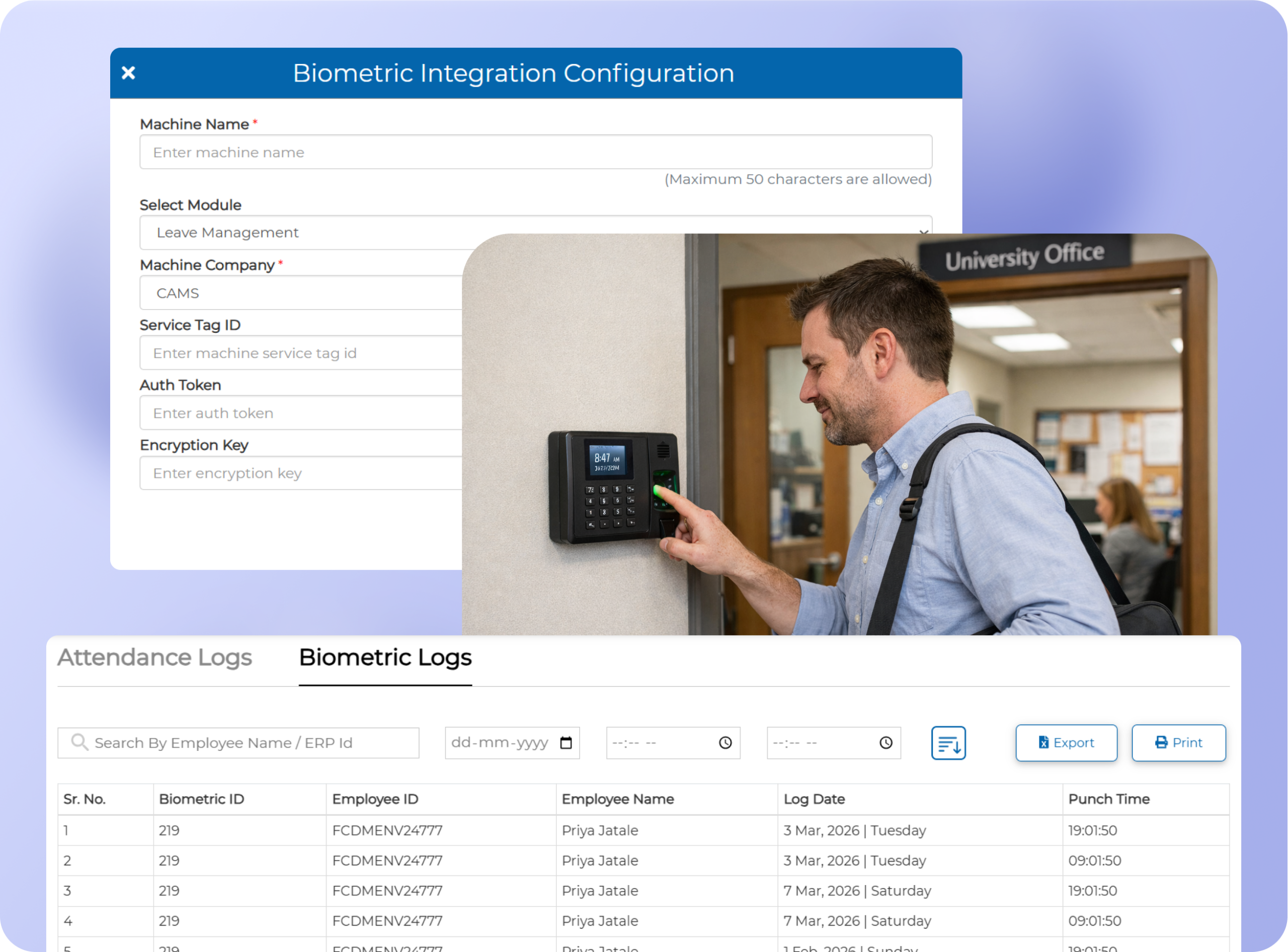This screenshot has width=1288, height=952.
Task: Click the sort order icon button
Action: point(948,743)
